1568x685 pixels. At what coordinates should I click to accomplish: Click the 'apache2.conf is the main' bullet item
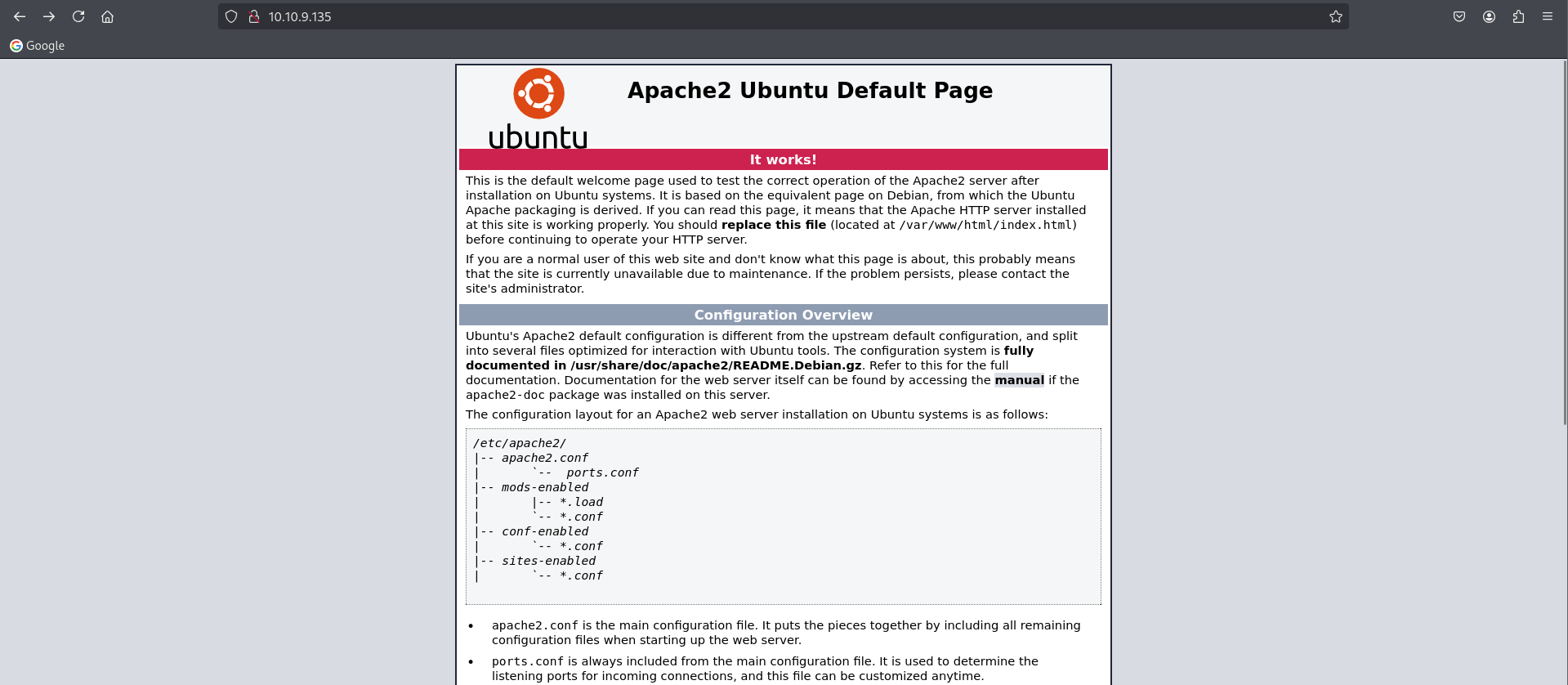coord(786,633)
